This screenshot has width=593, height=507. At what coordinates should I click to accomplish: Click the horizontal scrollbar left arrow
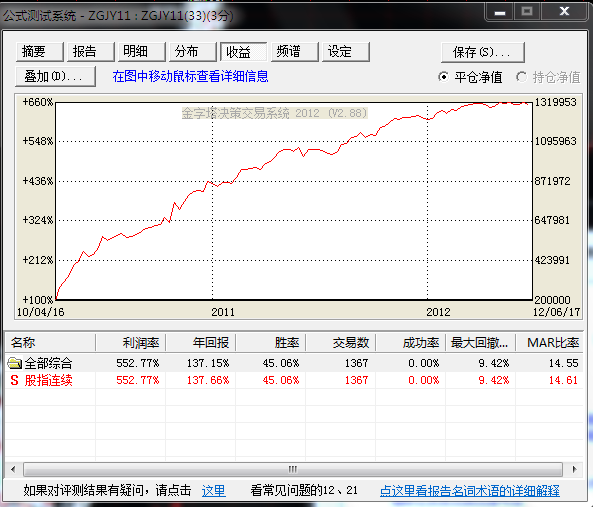(13, 470)
